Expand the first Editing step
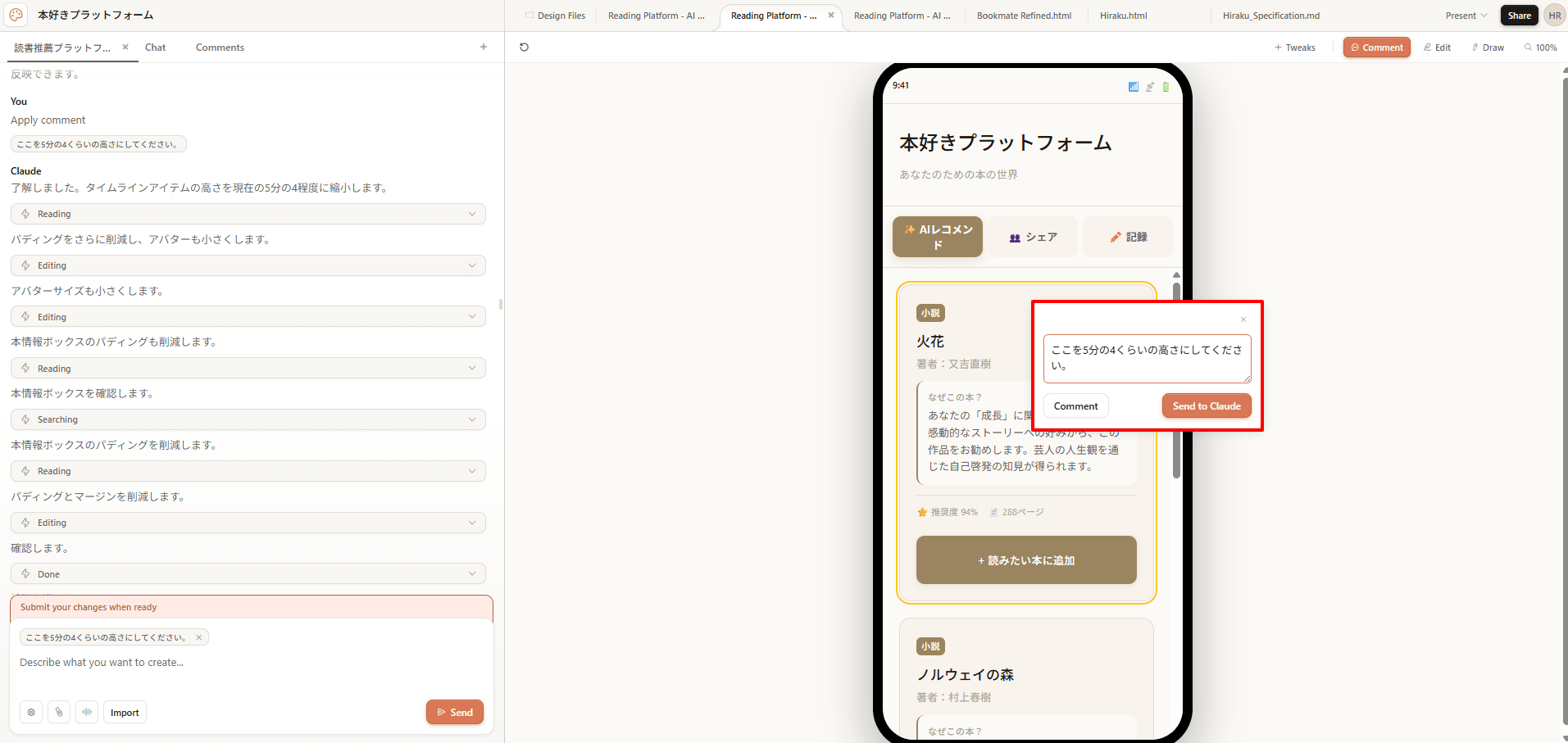 tap(248, 265)
